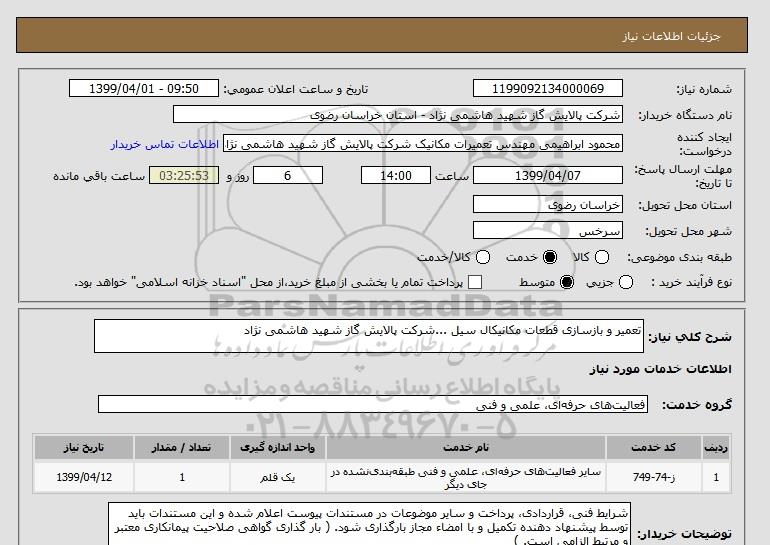Click the تاریخ نیاز column header
770x545 pixels.
click(x=84, y=447)
